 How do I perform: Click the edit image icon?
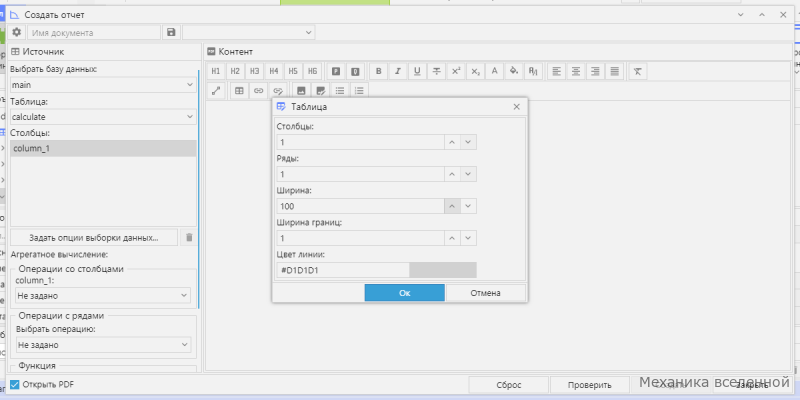point(320,91)
